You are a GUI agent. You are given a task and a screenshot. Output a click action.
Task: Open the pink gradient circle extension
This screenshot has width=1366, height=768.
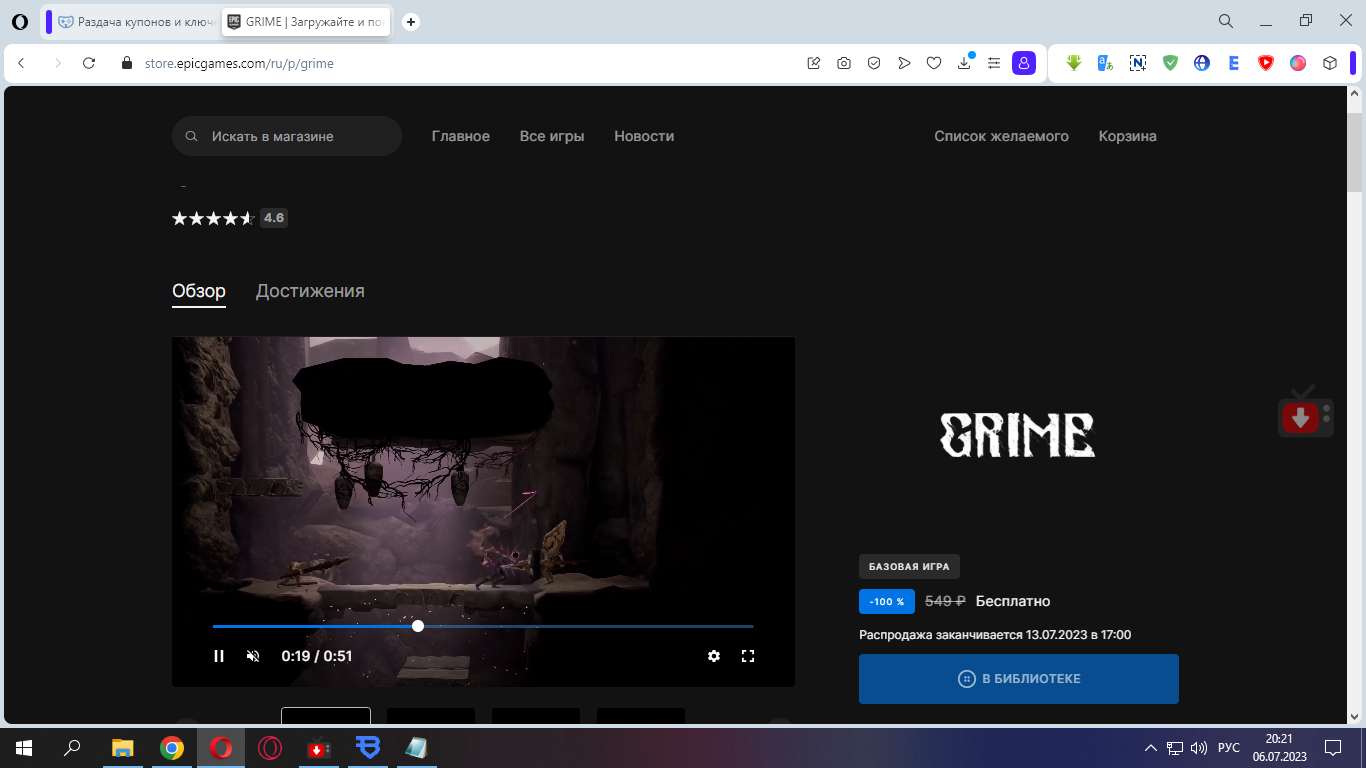point(1298,63)
